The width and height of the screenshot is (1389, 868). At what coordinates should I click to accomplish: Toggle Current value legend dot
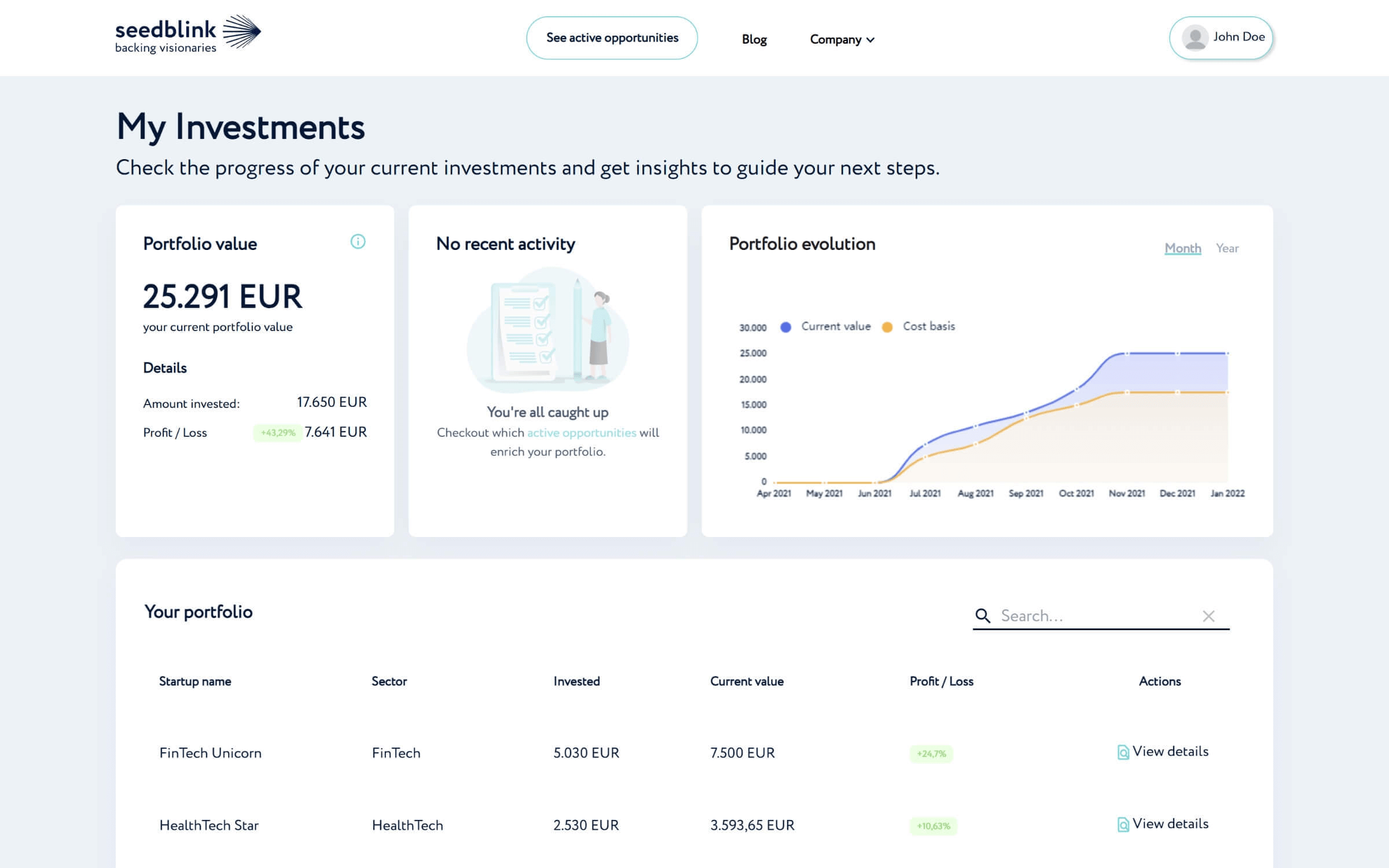[x=785, y=327]
